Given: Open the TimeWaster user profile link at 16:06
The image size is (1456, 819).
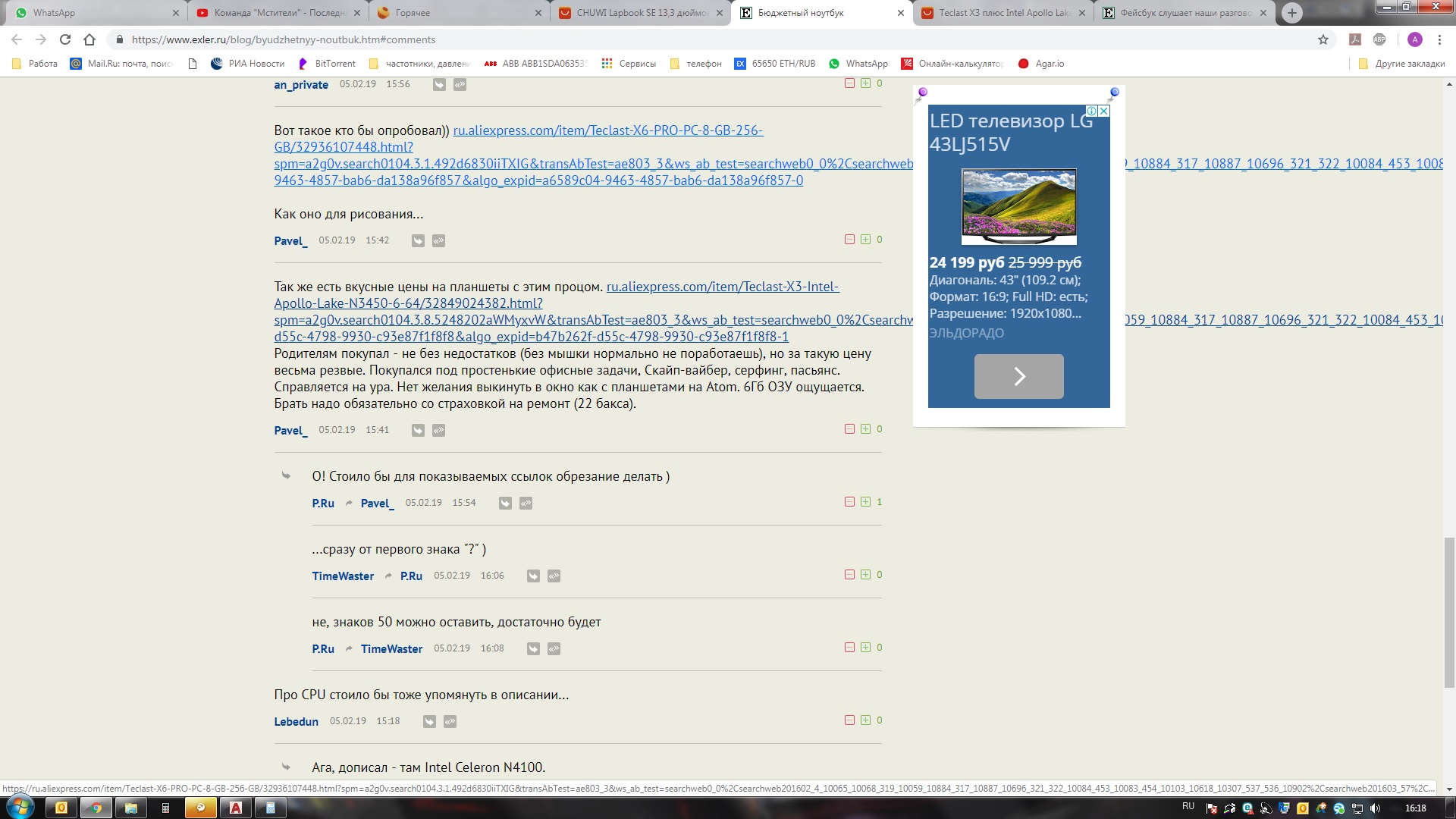Looking at the screenshot, I should [x=343, y=576].
